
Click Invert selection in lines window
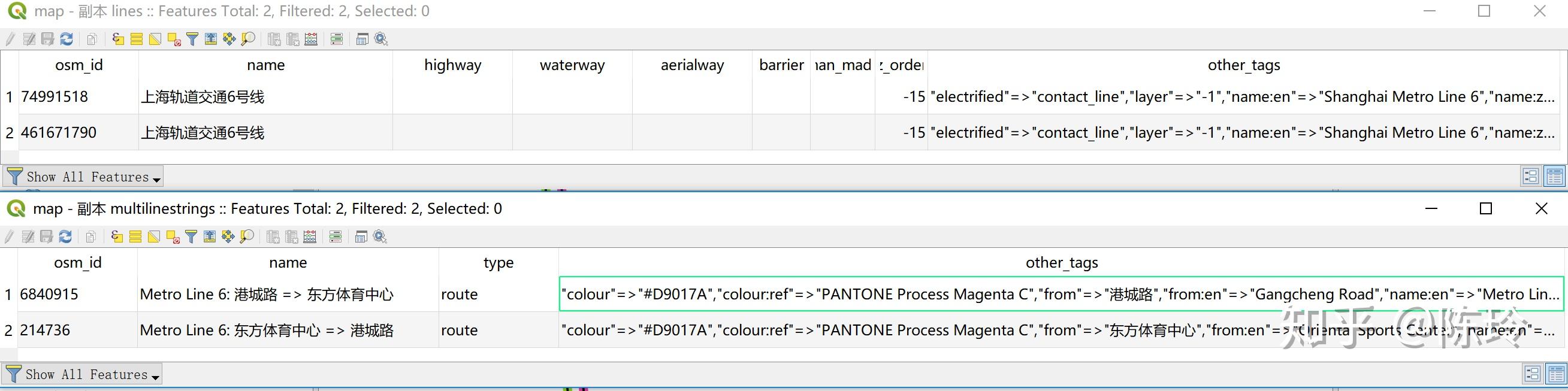point(155,40)
